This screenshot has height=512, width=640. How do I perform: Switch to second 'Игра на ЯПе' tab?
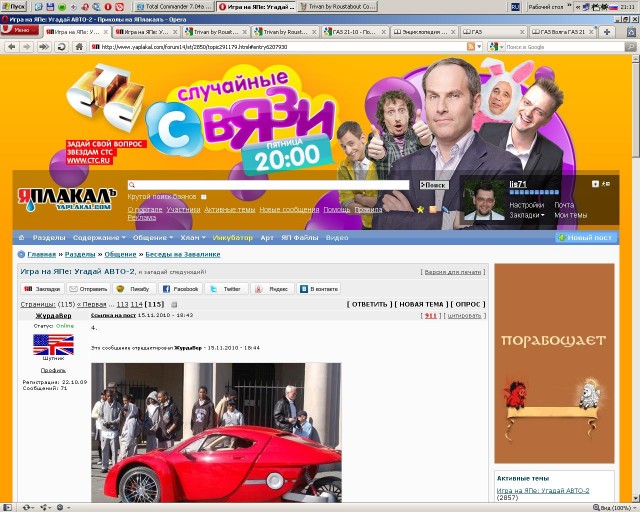pos(146,32)
